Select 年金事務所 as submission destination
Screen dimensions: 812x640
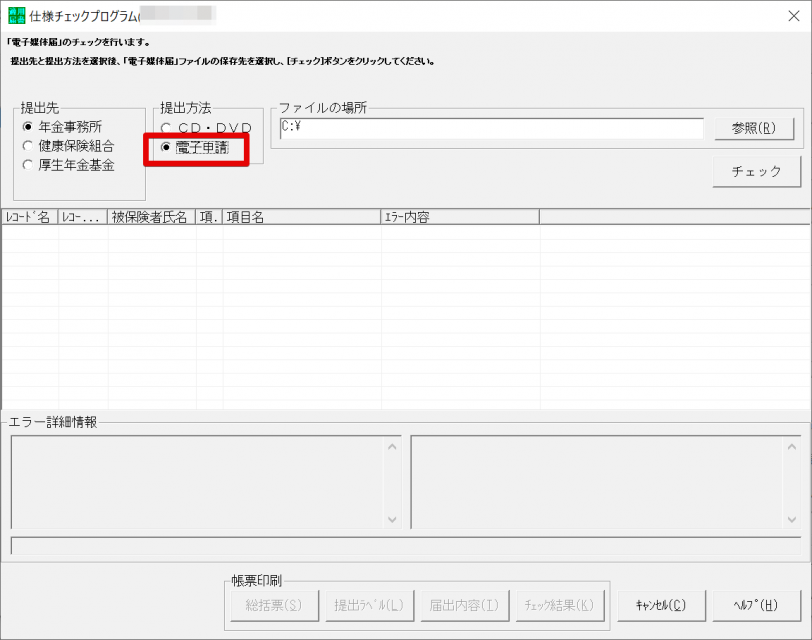(62, 127)
